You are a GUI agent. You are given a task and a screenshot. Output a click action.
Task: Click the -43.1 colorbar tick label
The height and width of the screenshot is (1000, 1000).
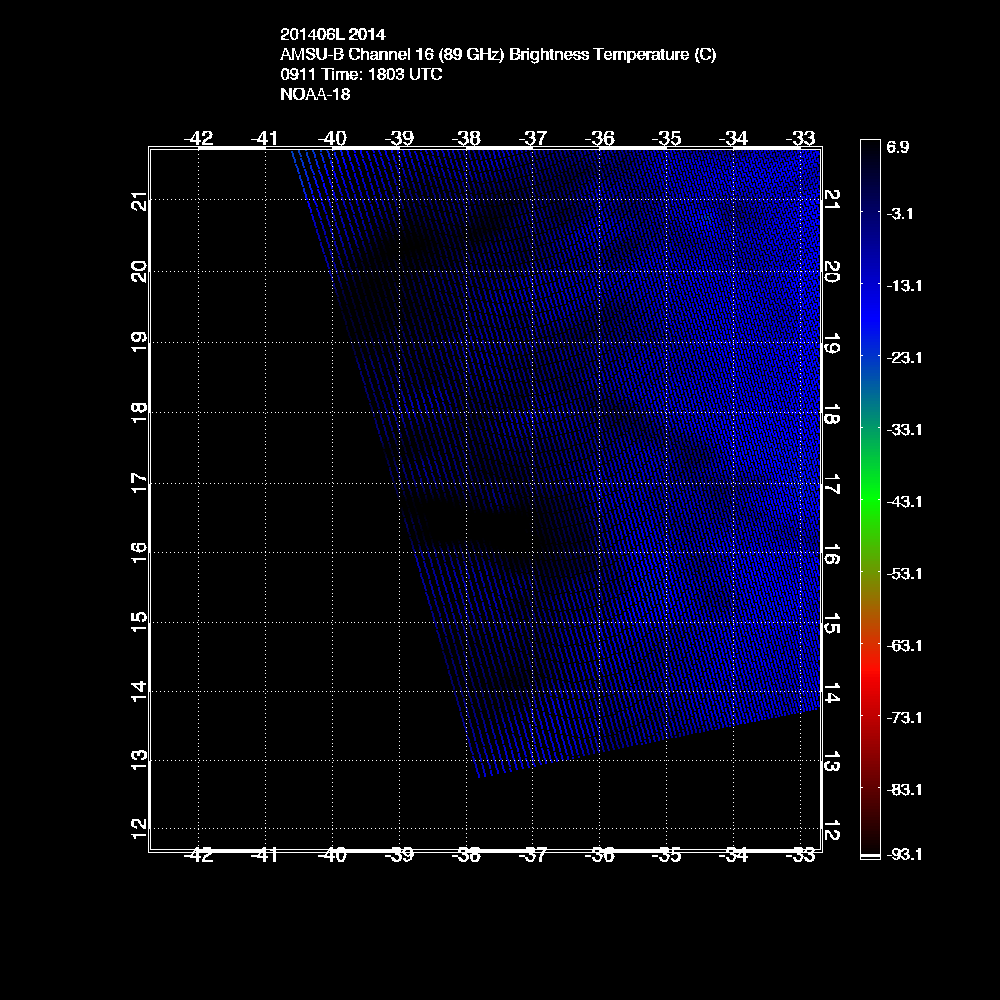[903, 501]
